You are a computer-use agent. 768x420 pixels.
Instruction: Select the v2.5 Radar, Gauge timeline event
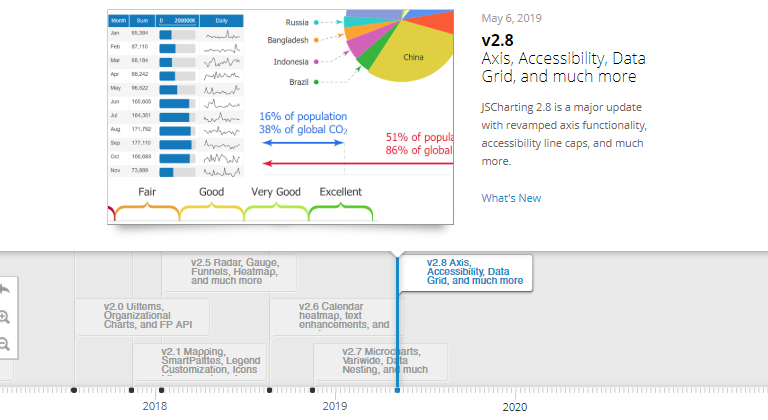(235, 272)
